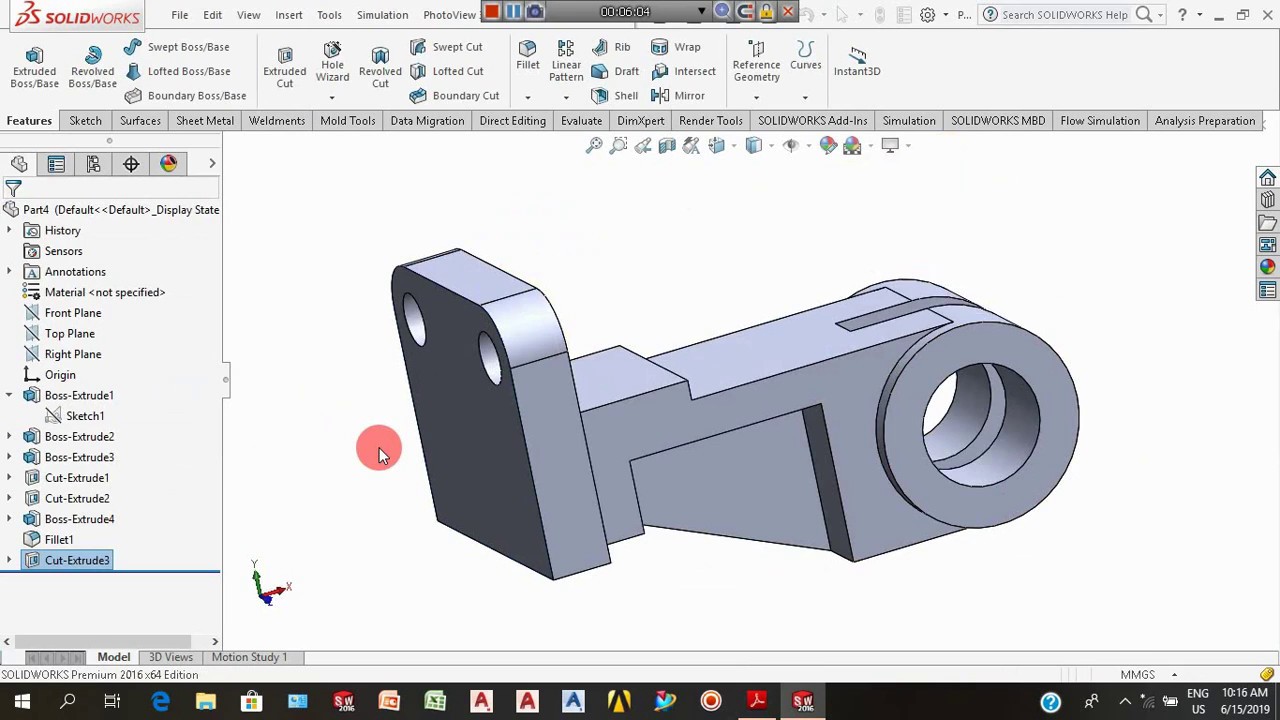This screenshot has height=720, width=1280.
Task: Click the Draft feature tool
Action: 615,72
